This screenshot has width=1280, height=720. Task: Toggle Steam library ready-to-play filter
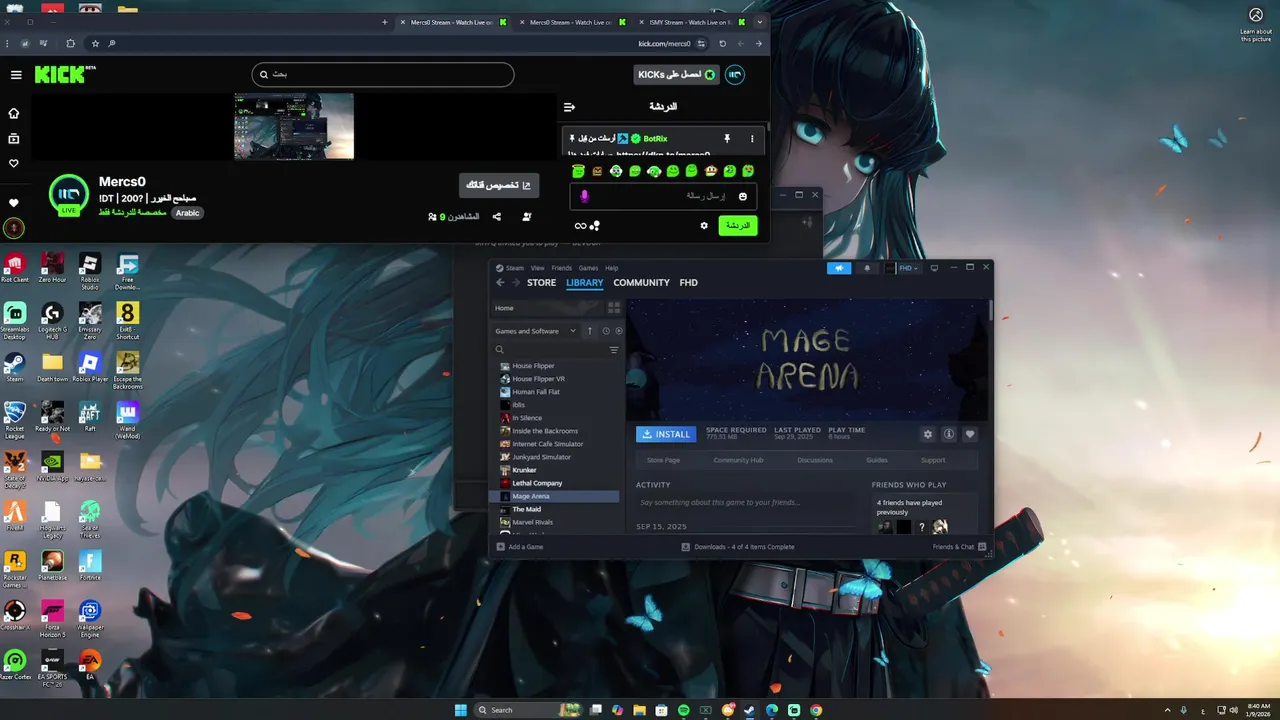tap(618, 331)
